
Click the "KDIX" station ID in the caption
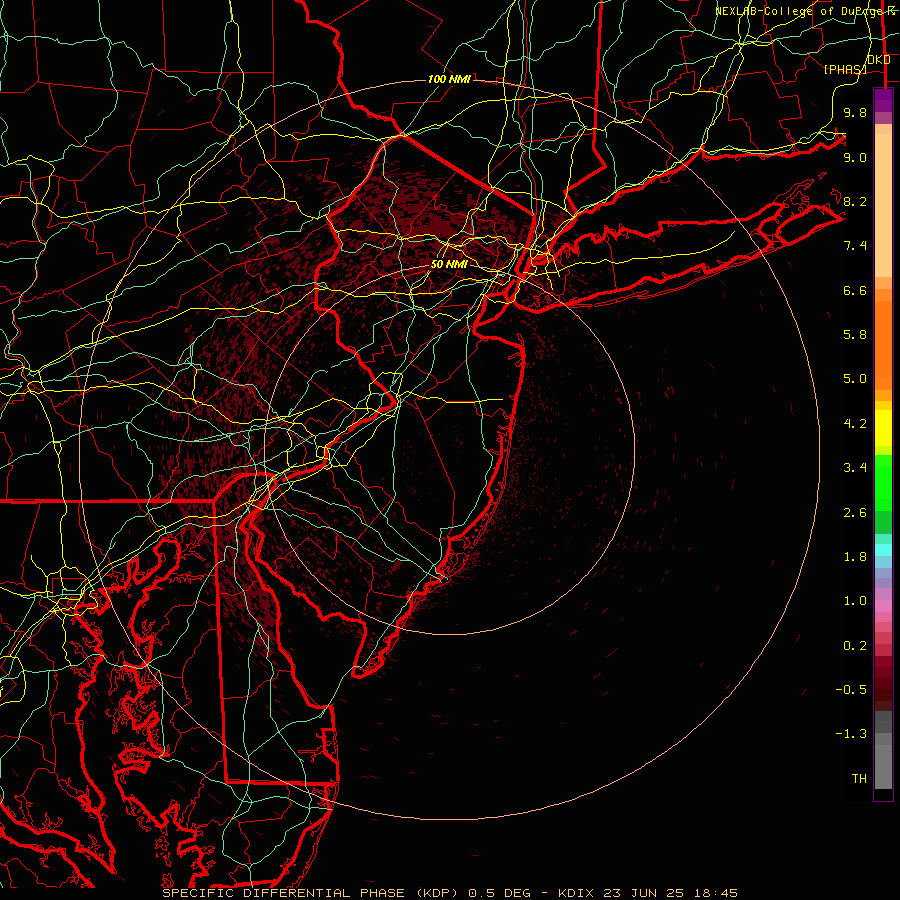577,893
